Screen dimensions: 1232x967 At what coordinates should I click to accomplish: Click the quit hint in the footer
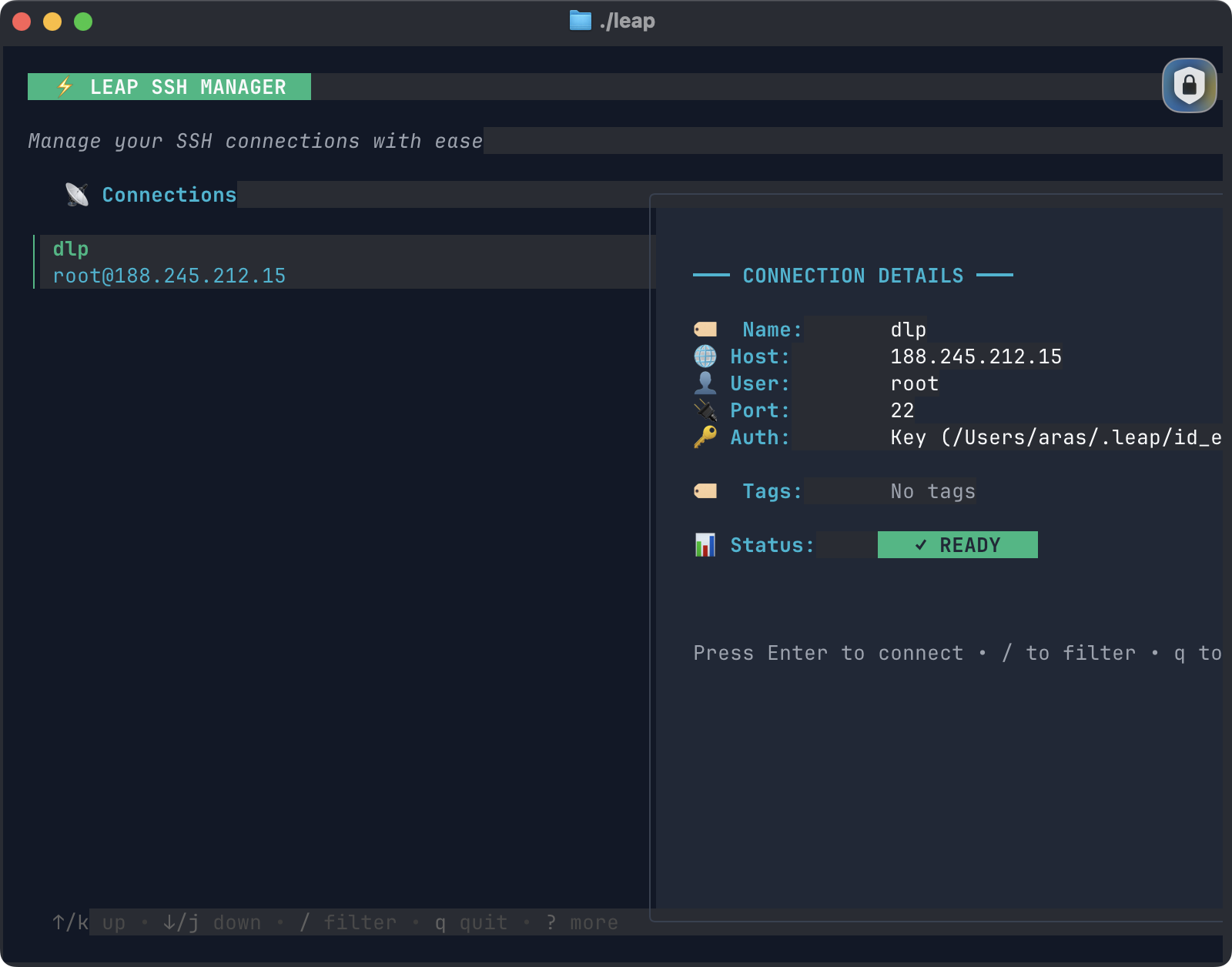click(x=471, y=922)
